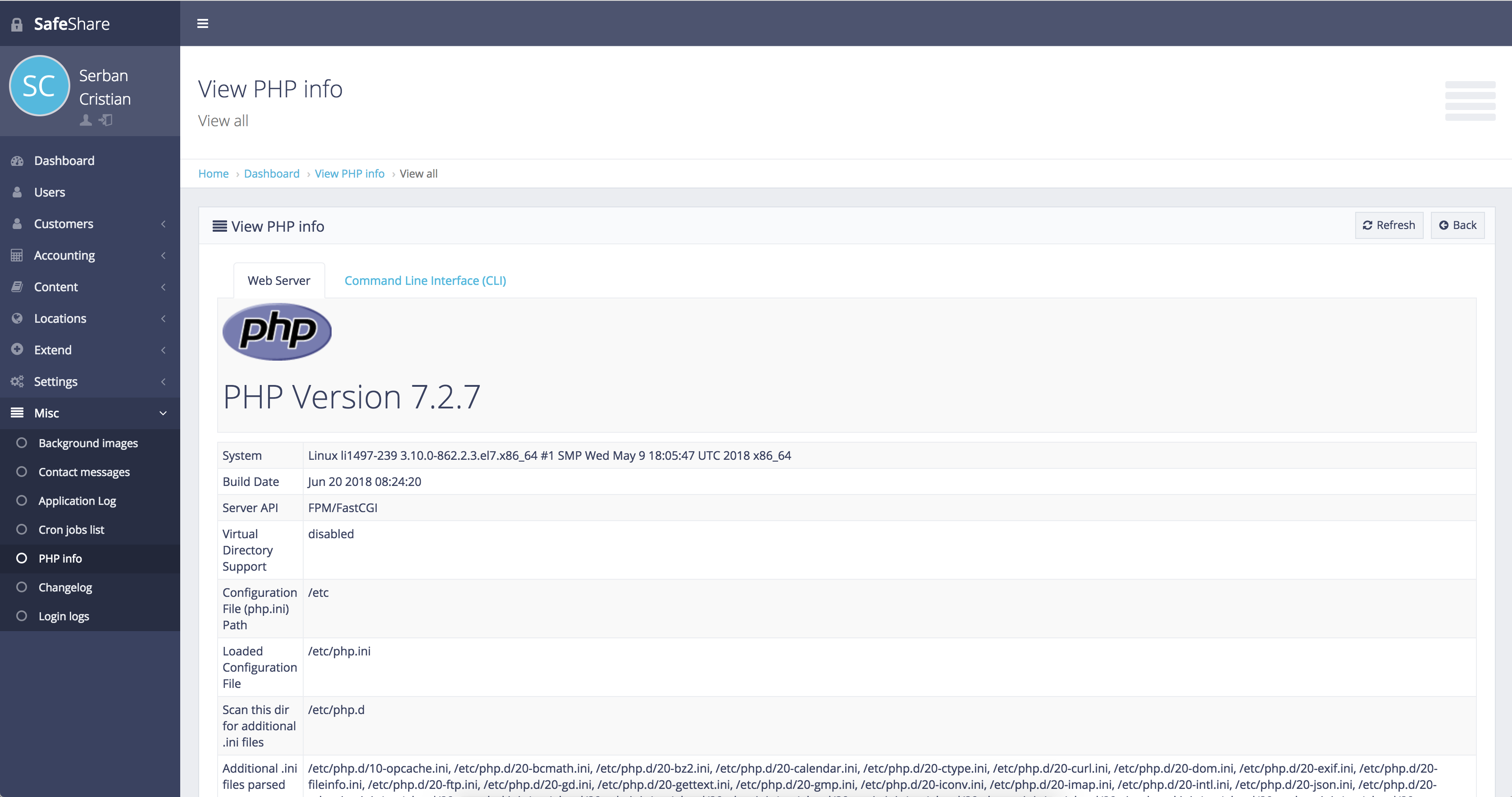The width and height of the screenshot is (1512, 797).
Task: Open the PHP info sidebar item
Action: click(x=90, y=559)
